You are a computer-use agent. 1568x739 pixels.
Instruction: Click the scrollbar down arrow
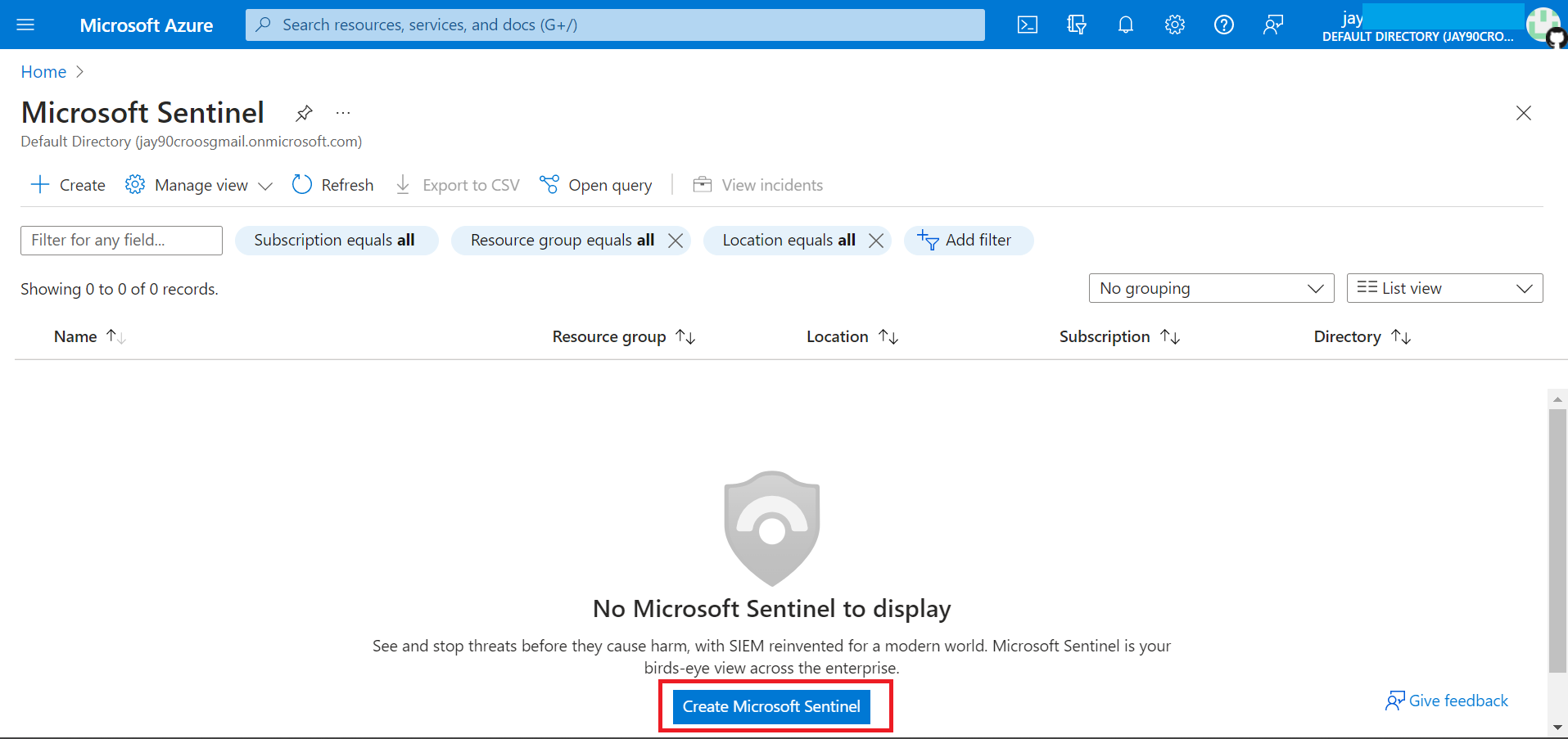(1557, 727)
